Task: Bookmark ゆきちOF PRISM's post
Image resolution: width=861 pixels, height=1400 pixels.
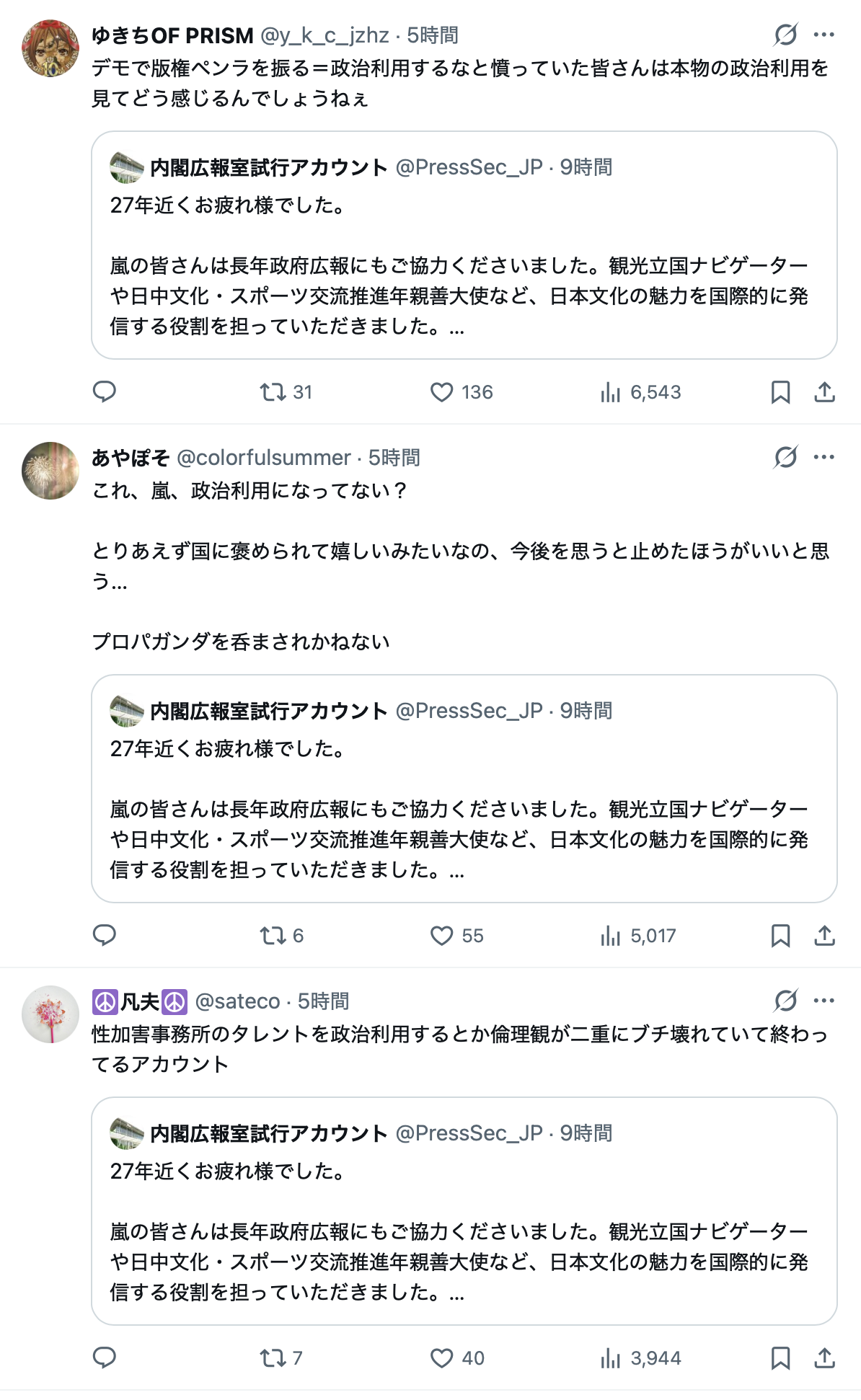Action: click(780, 392)
